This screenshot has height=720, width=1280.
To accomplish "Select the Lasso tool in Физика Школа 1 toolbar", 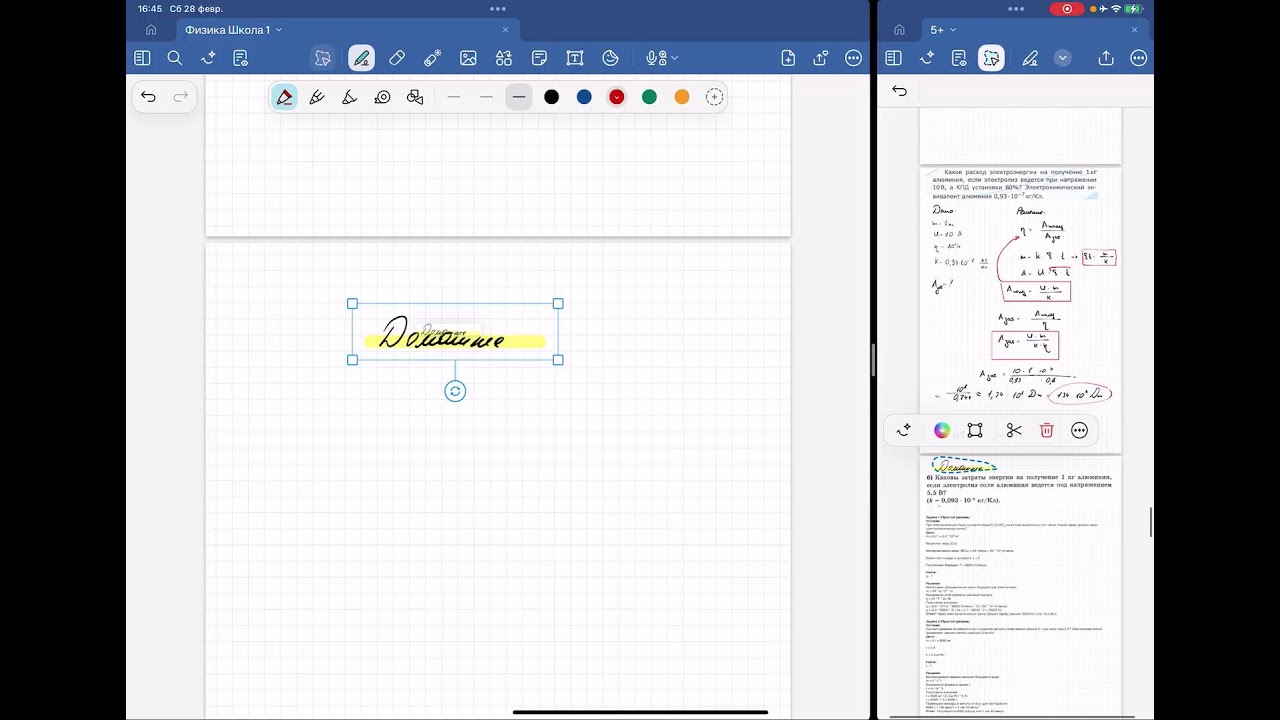I will [x=322, y=58].
